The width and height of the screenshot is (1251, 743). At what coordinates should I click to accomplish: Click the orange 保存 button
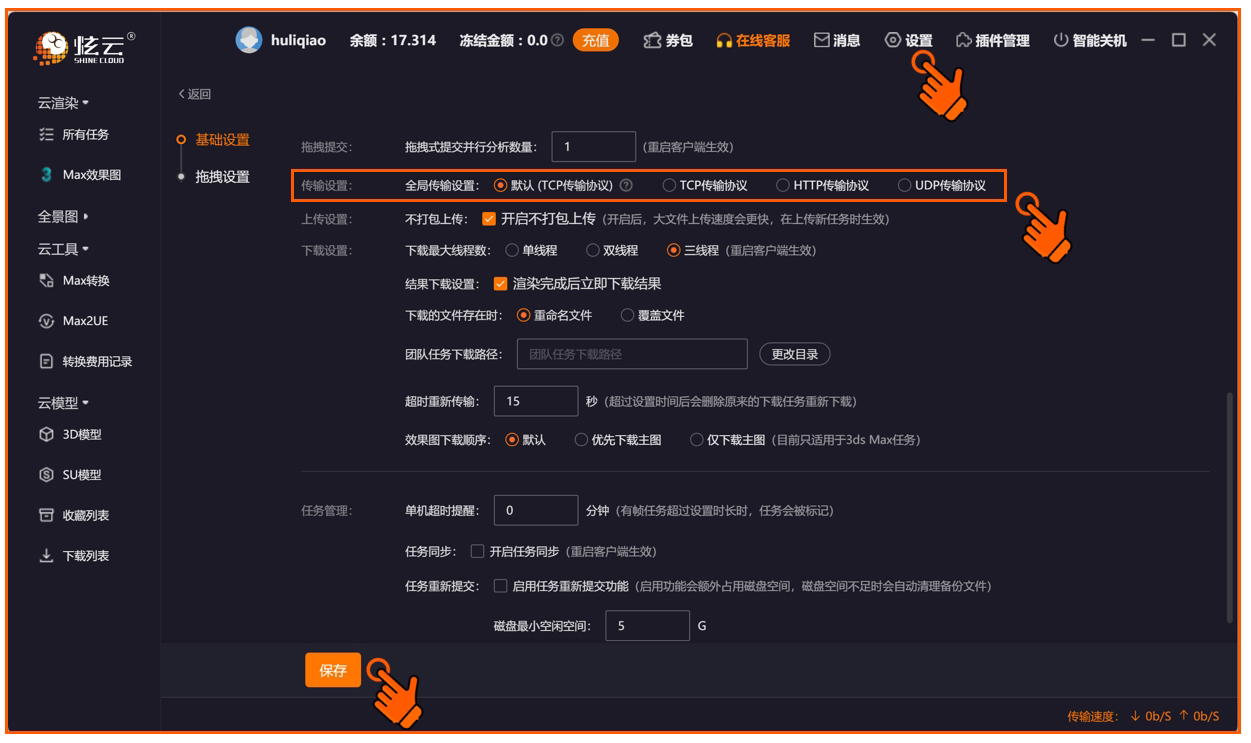pyautogui.click(x=333, y=671)
